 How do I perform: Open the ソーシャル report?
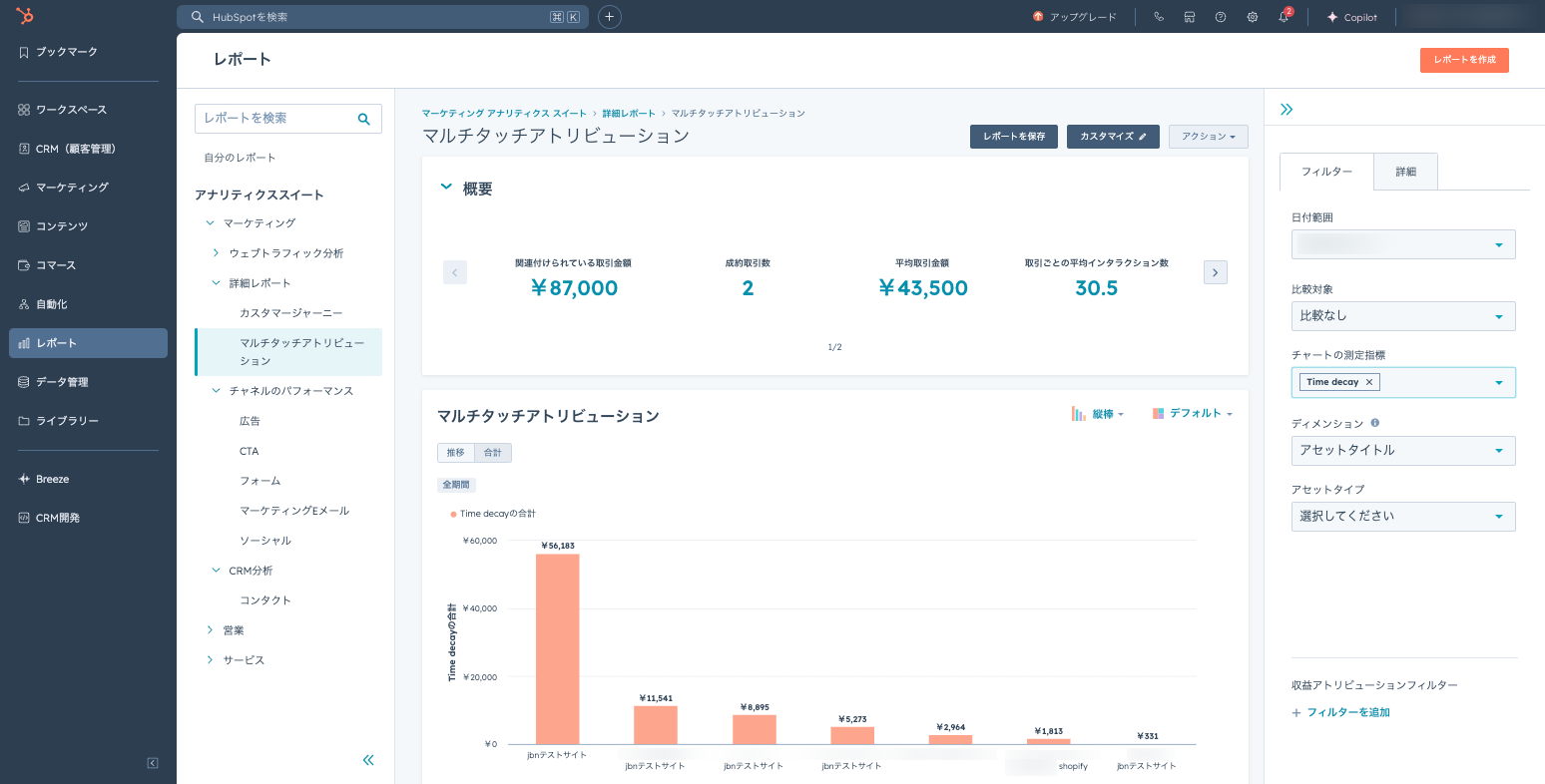coord(265,541)
